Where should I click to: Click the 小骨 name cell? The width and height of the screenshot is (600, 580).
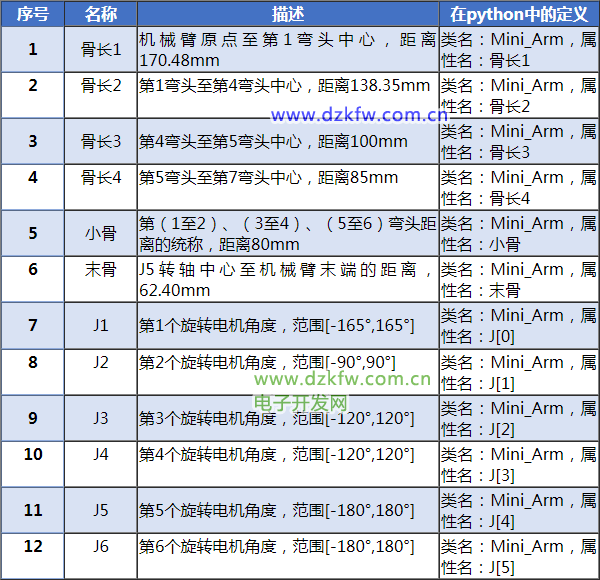[x=100, y=233]
